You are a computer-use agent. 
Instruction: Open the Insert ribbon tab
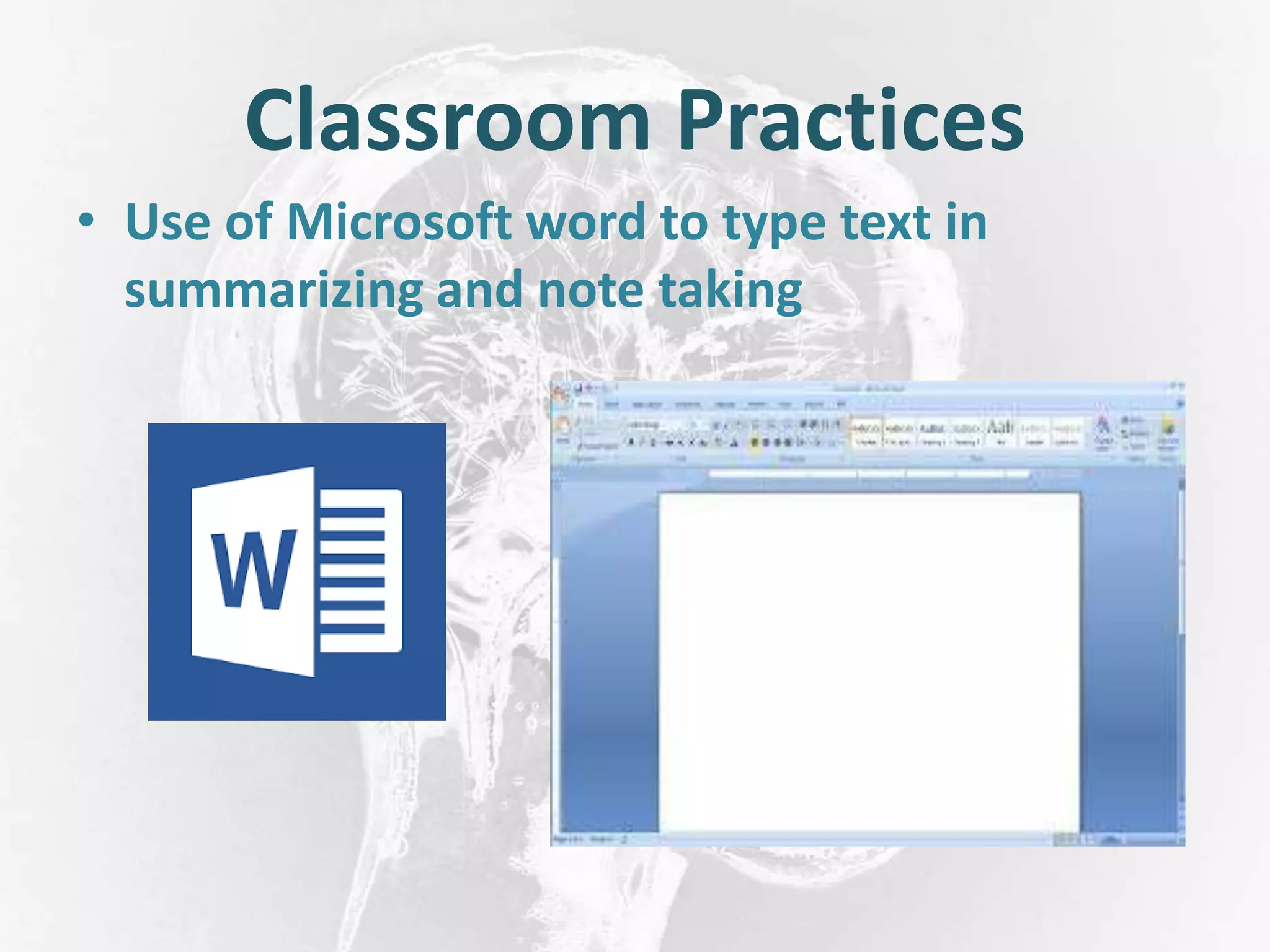(x=611, y=405)
